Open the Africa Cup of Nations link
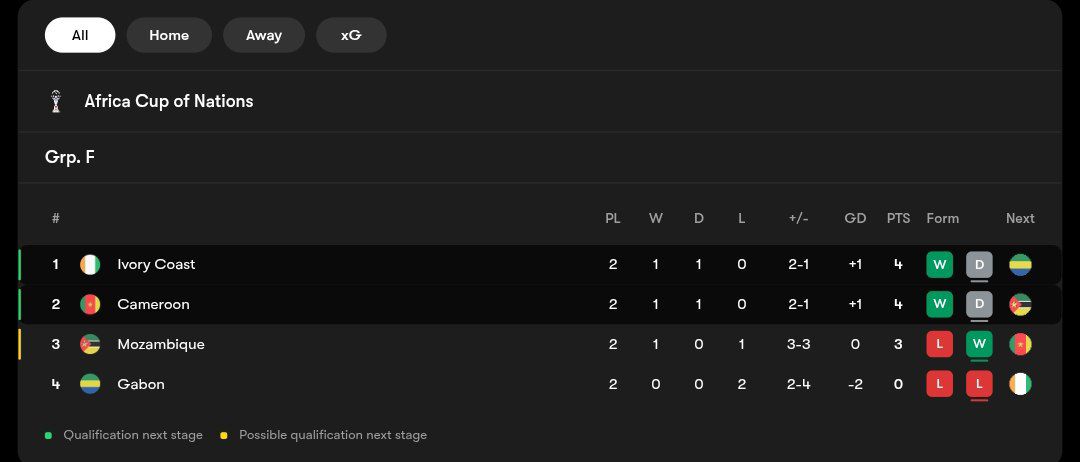This screenshot has width=1080, height=462. [168, 101]
